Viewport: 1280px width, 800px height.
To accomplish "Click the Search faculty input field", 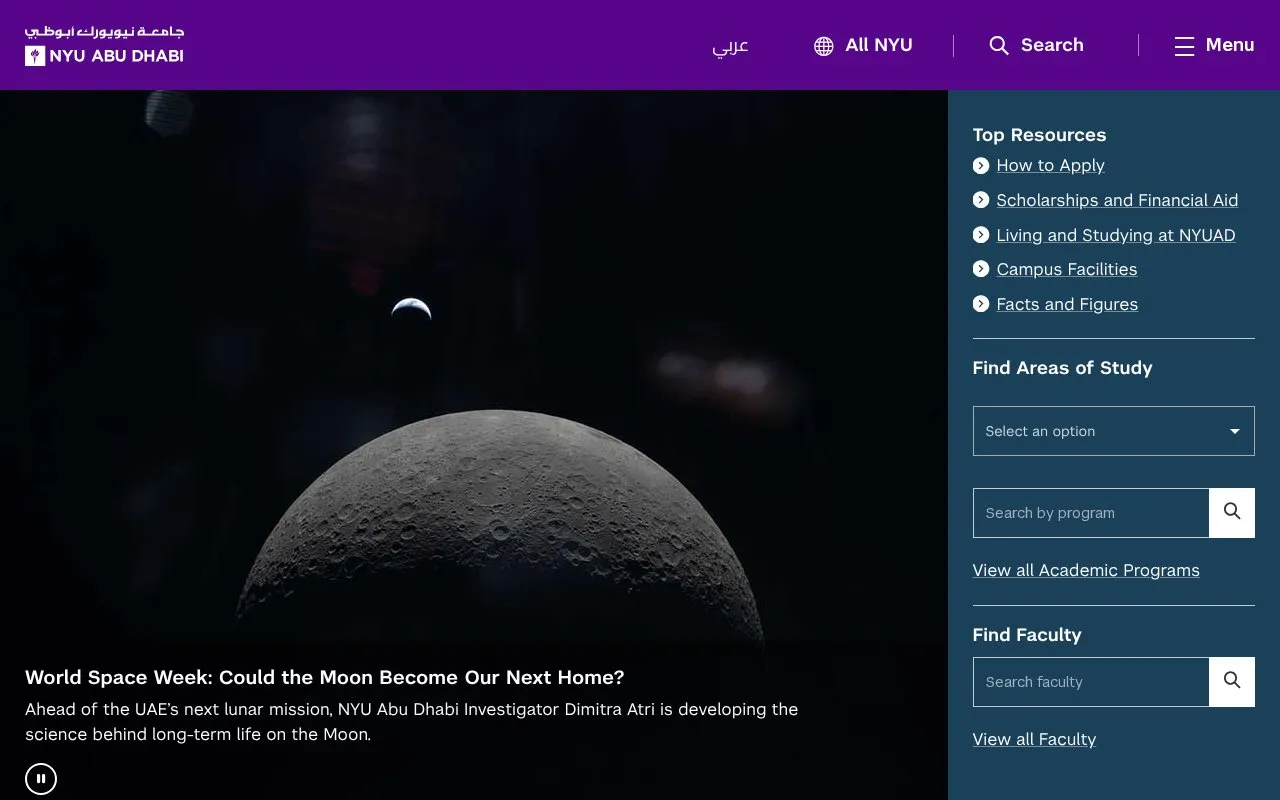I will [x=1091, y=682].
